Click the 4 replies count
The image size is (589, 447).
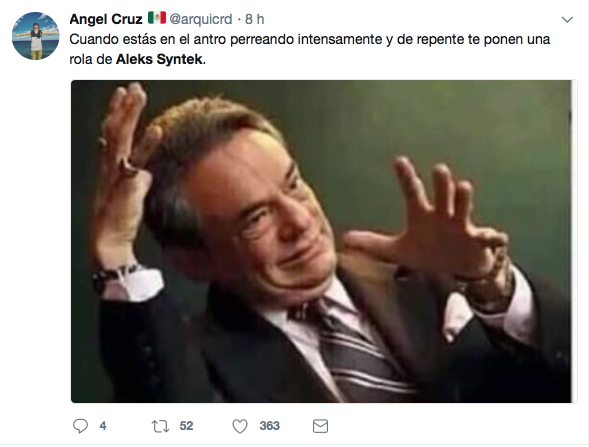tap(103, 426)
